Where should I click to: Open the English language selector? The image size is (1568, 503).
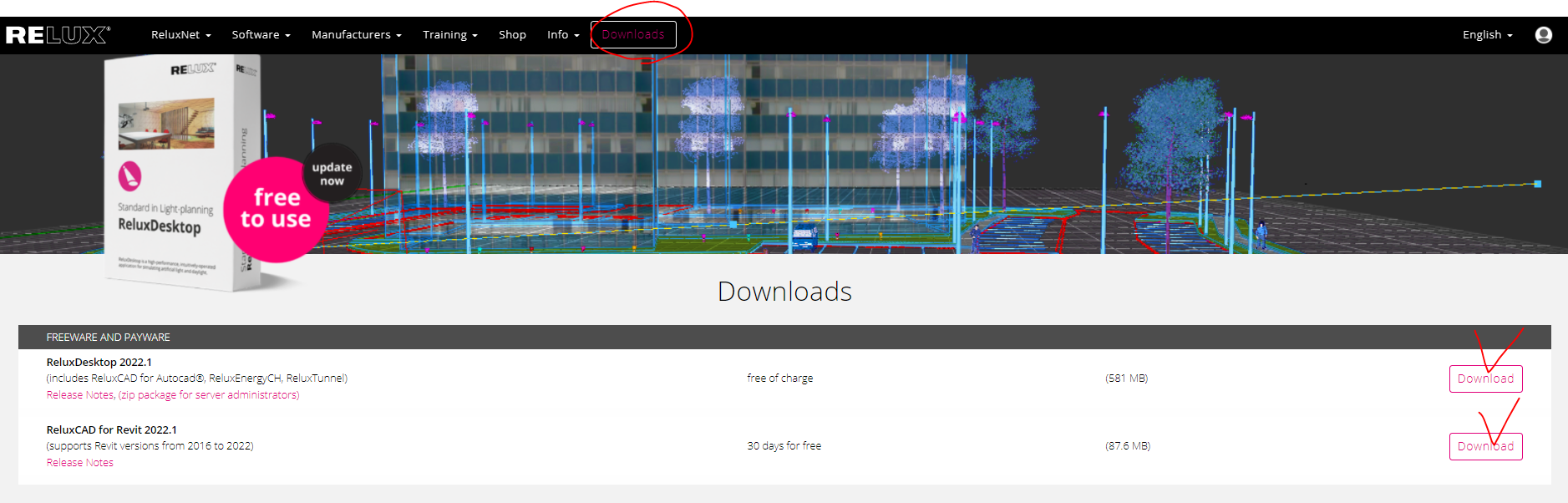[1487, 34]
